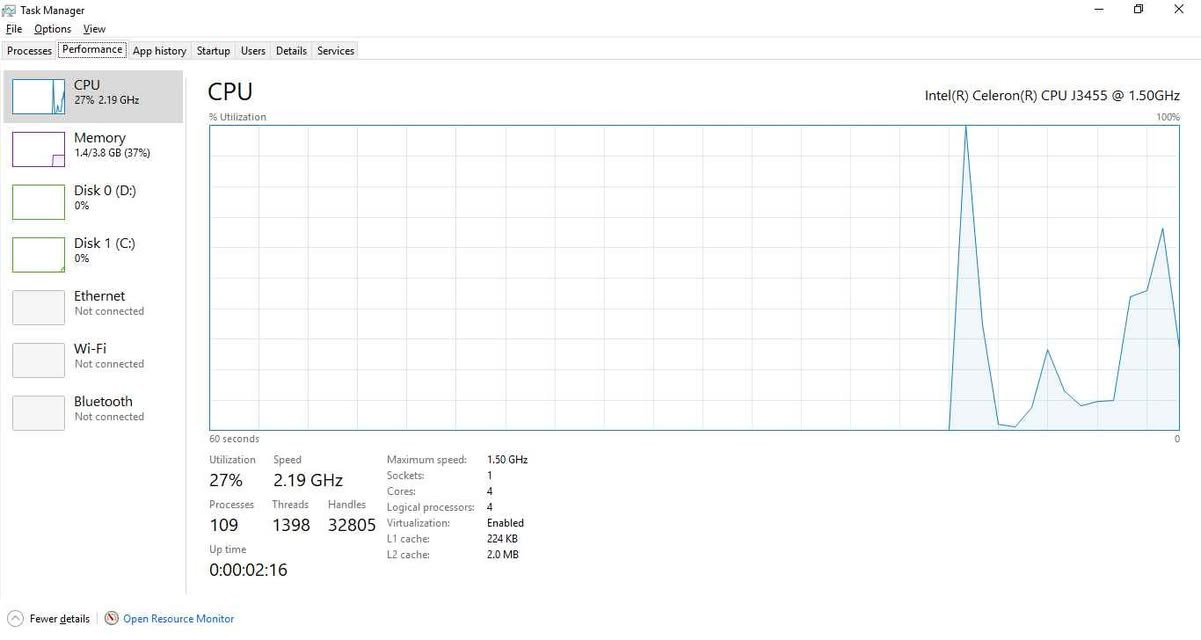Open the File menu
The image size is (1201, 640).
(14, 29)
